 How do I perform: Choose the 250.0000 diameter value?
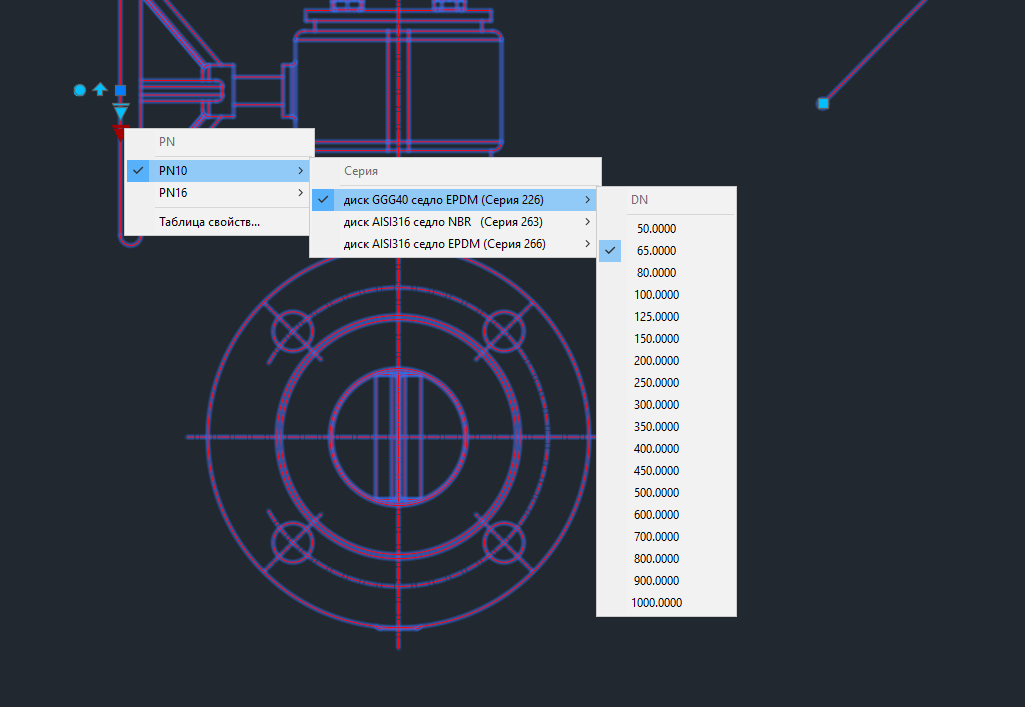pos(656,383)
